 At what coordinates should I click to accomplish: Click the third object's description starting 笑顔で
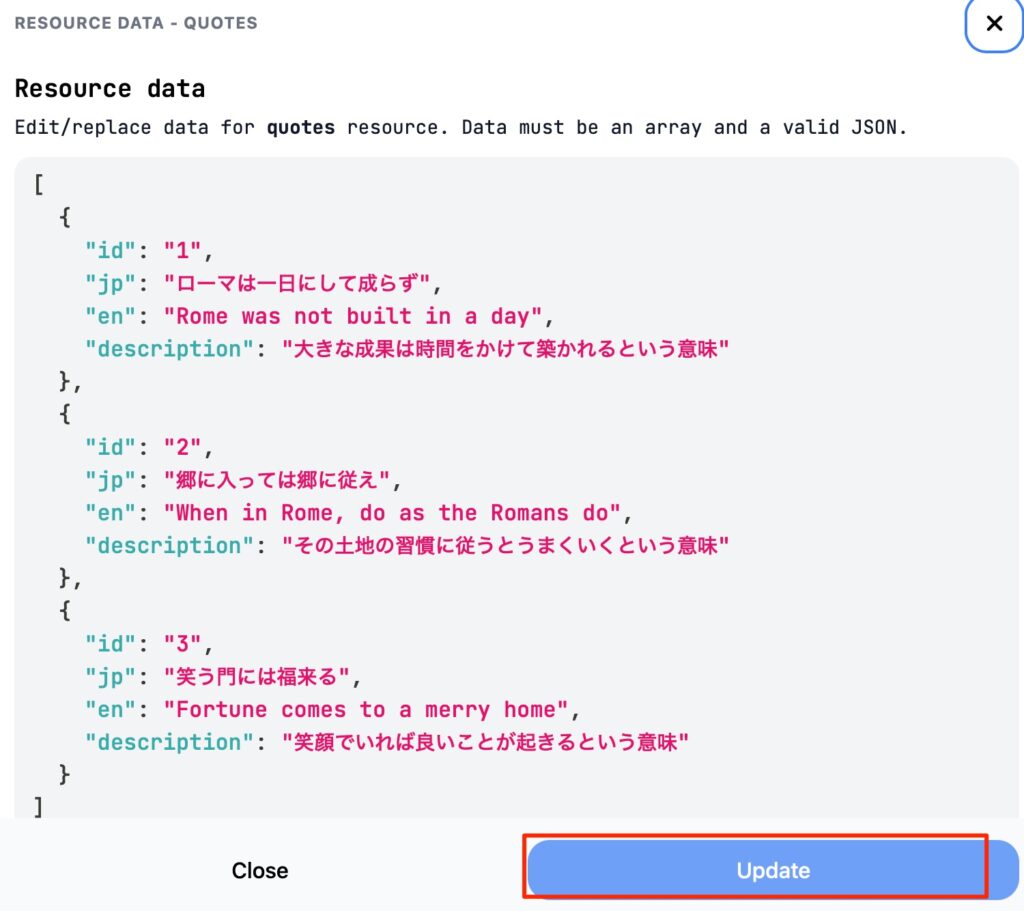coord(486,743)
